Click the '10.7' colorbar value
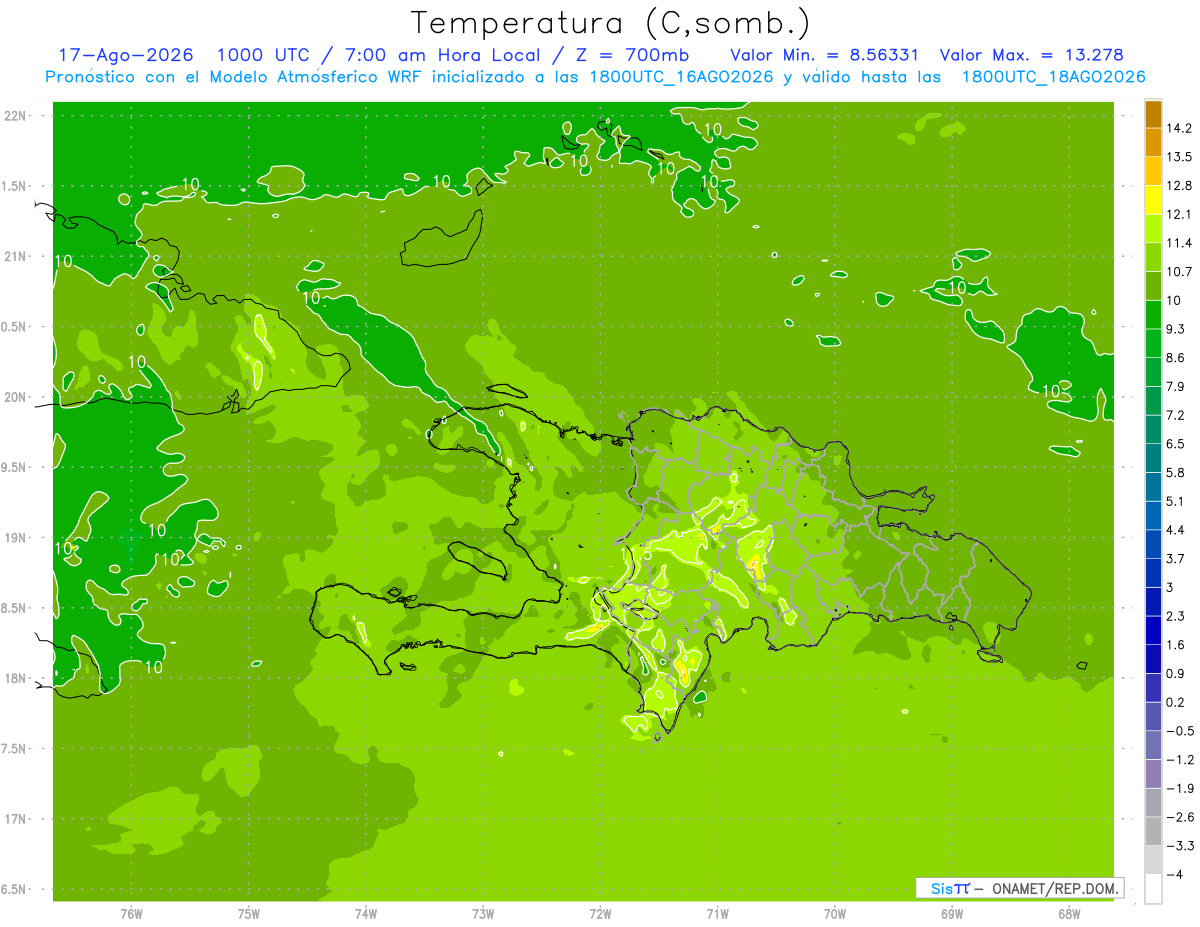 tap(1179, 272)
